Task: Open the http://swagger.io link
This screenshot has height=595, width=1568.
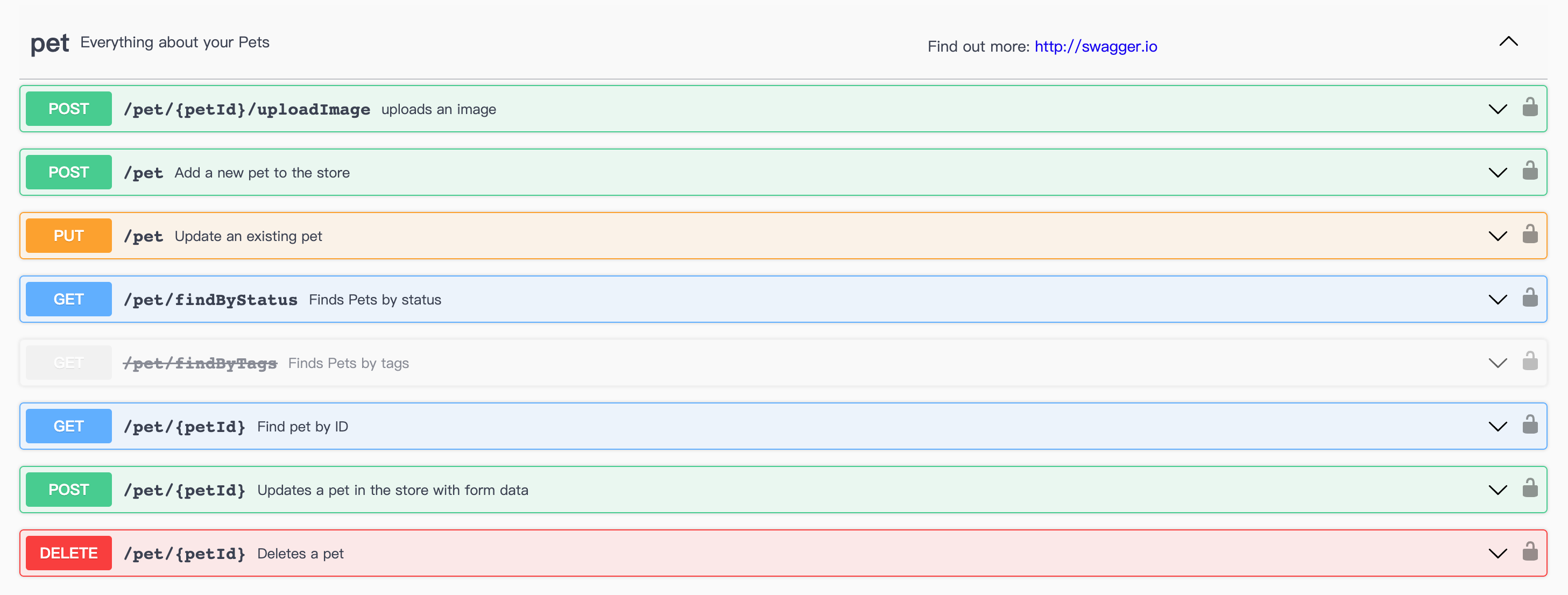Action: [x=1096, y=47]
